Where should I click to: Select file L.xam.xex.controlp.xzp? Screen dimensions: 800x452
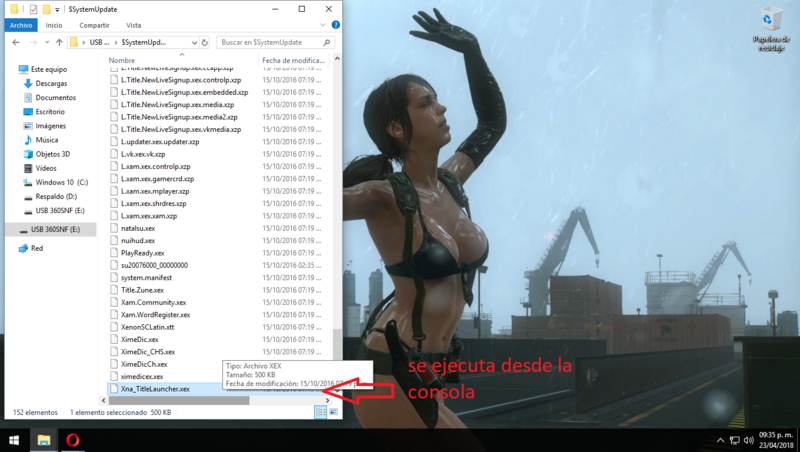[x=155, y=166]
